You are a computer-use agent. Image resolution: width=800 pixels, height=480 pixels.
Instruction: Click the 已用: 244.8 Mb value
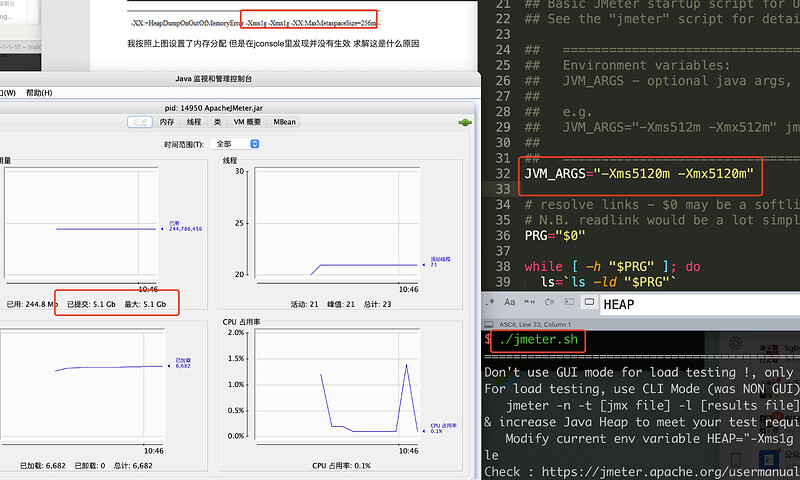32,304
